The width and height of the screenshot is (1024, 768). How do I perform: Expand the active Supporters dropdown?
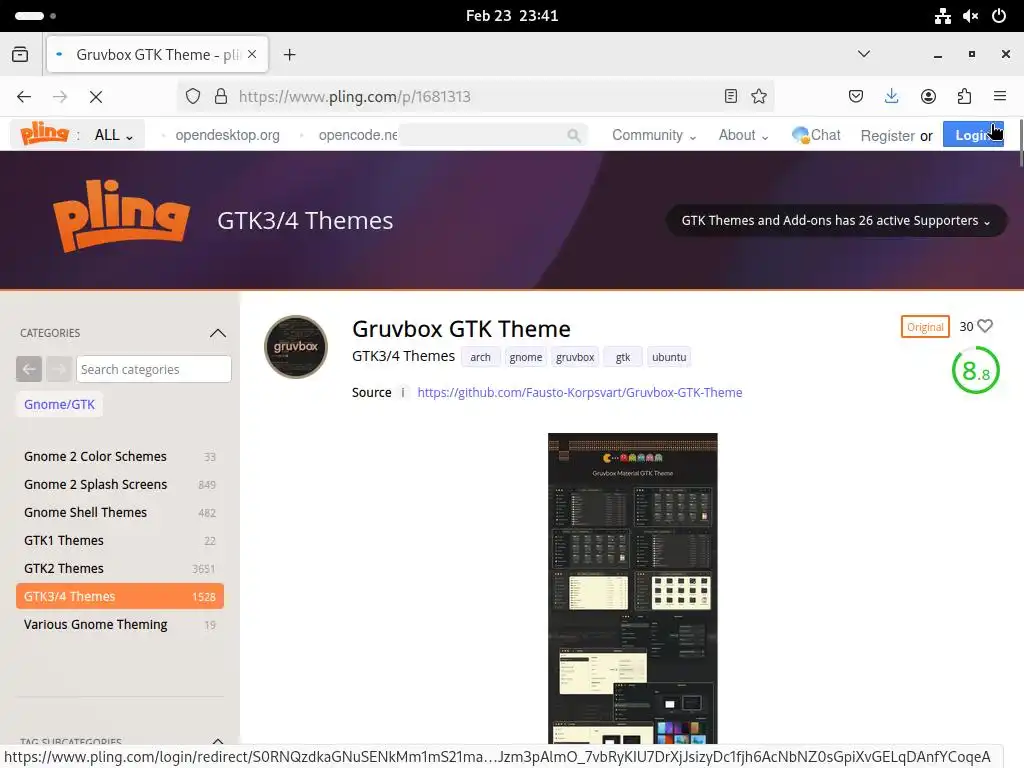tap(836, 221)
